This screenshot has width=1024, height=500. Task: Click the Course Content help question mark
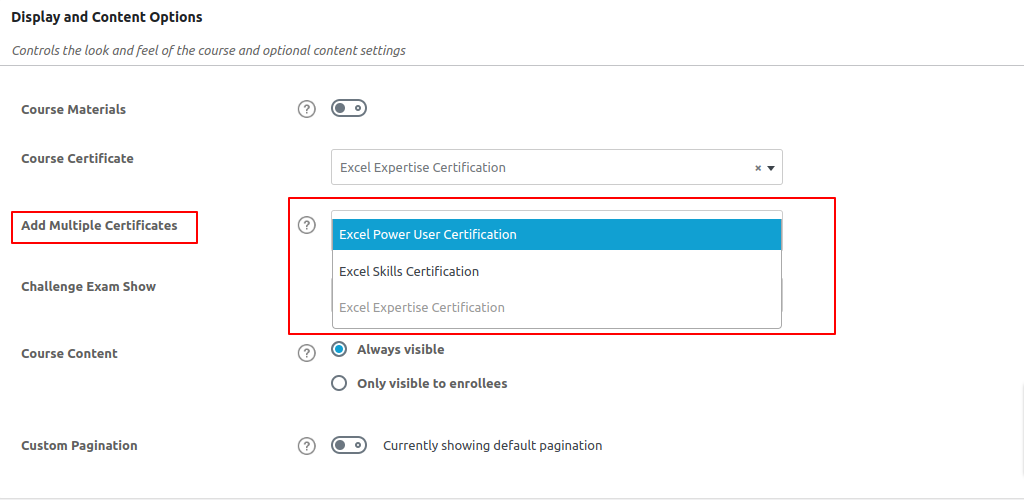tap(307, 353)
